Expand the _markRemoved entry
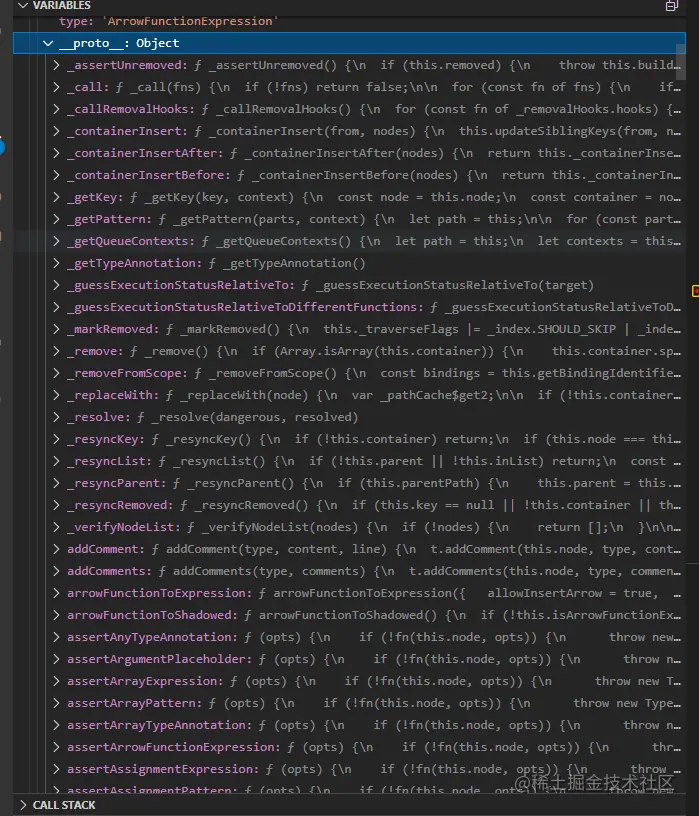Image resolution: width=699 pixels, height=816 pixels. point(56,329)
